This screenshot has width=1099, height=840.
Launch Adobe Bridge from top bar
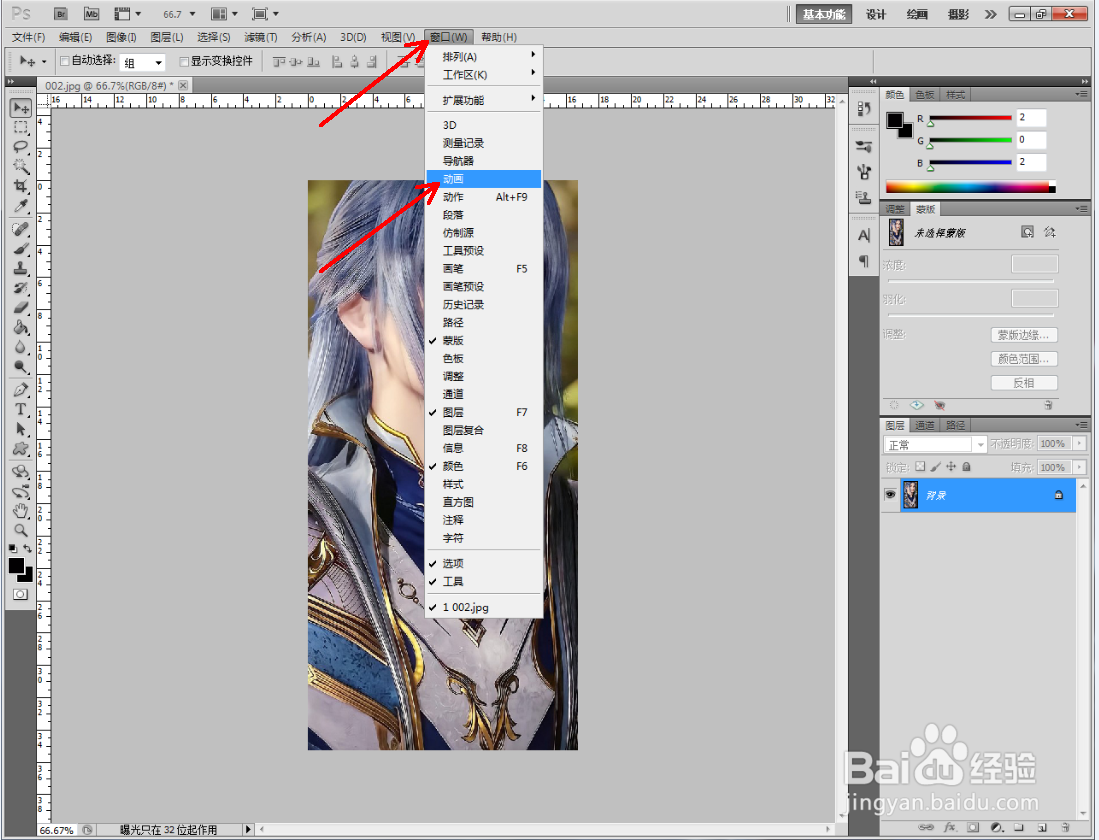pyautogui.click(x=61, y=14)
